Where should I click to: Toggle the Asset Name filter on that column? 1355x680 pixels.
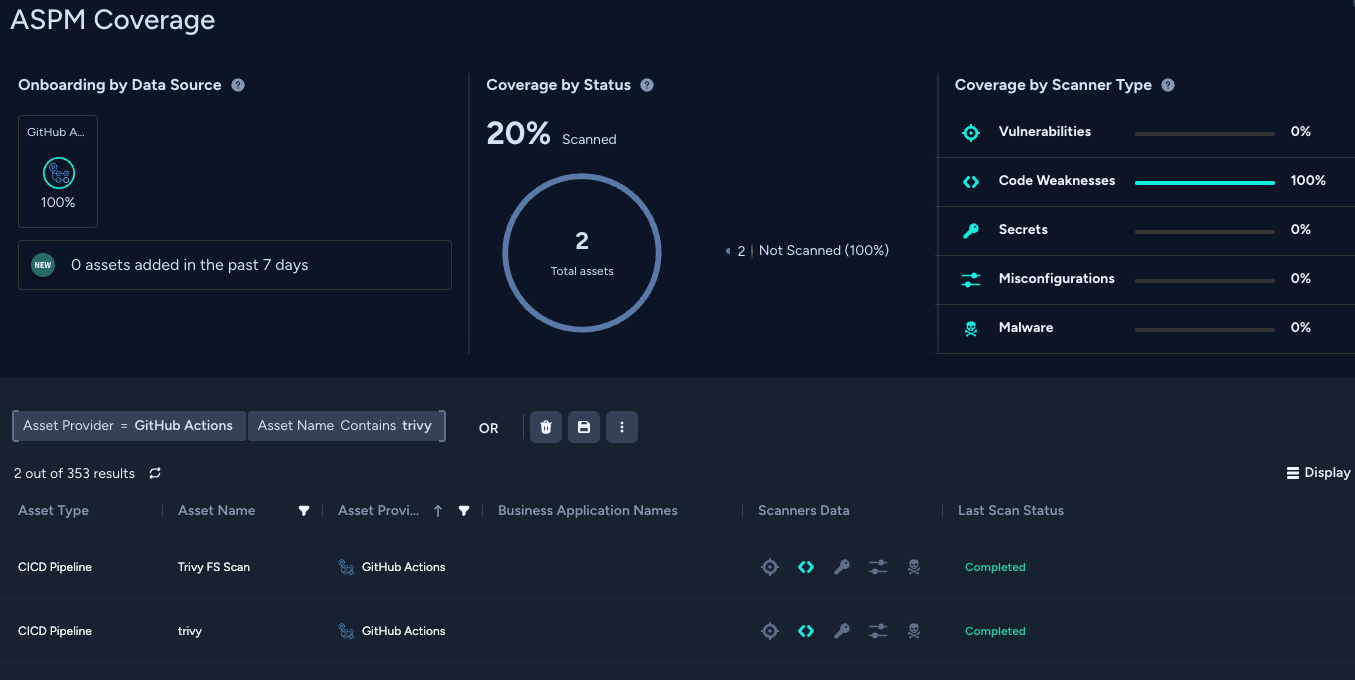[303, 510]
